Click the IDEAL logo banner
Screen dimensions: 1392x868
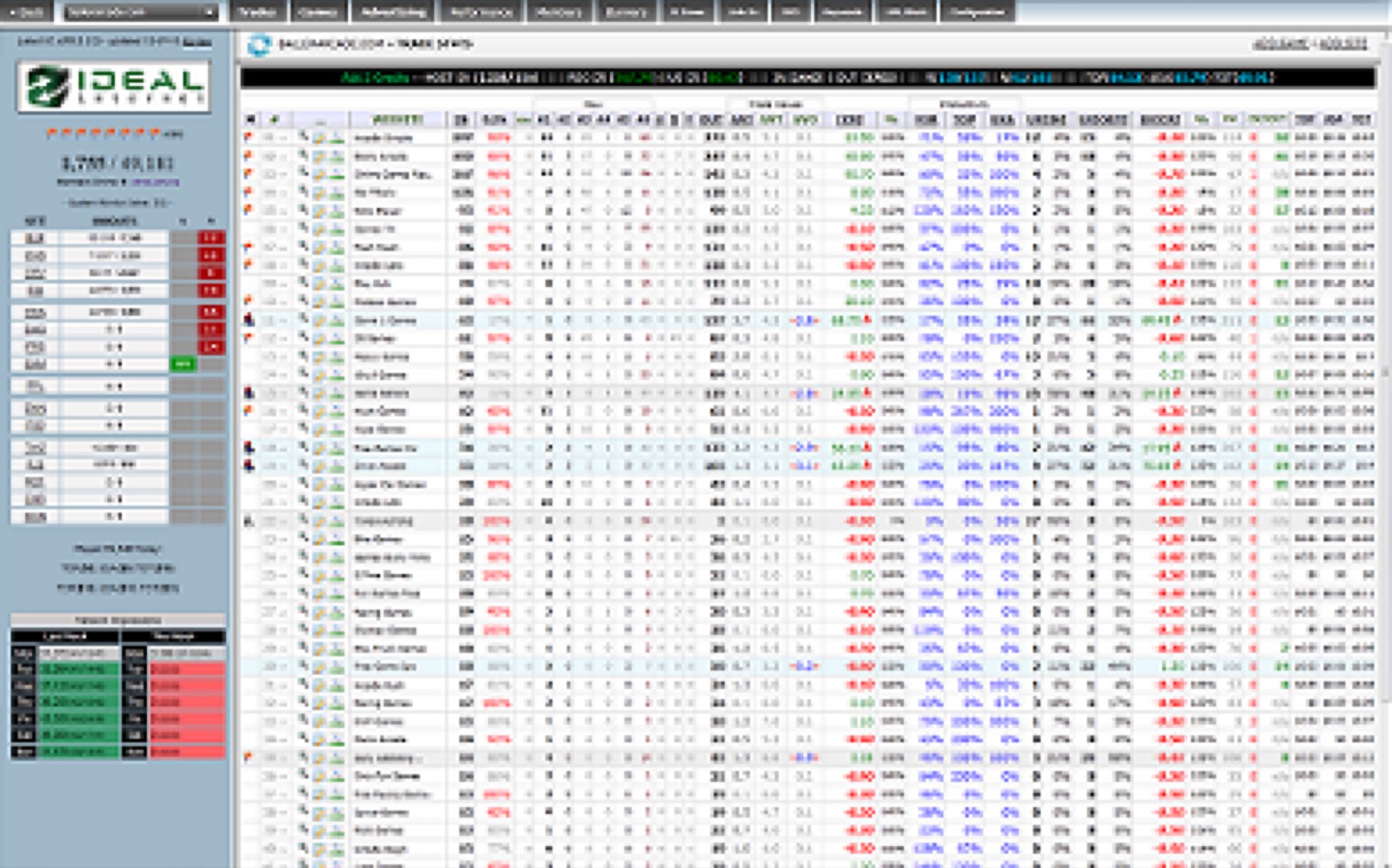coord(113,88)
